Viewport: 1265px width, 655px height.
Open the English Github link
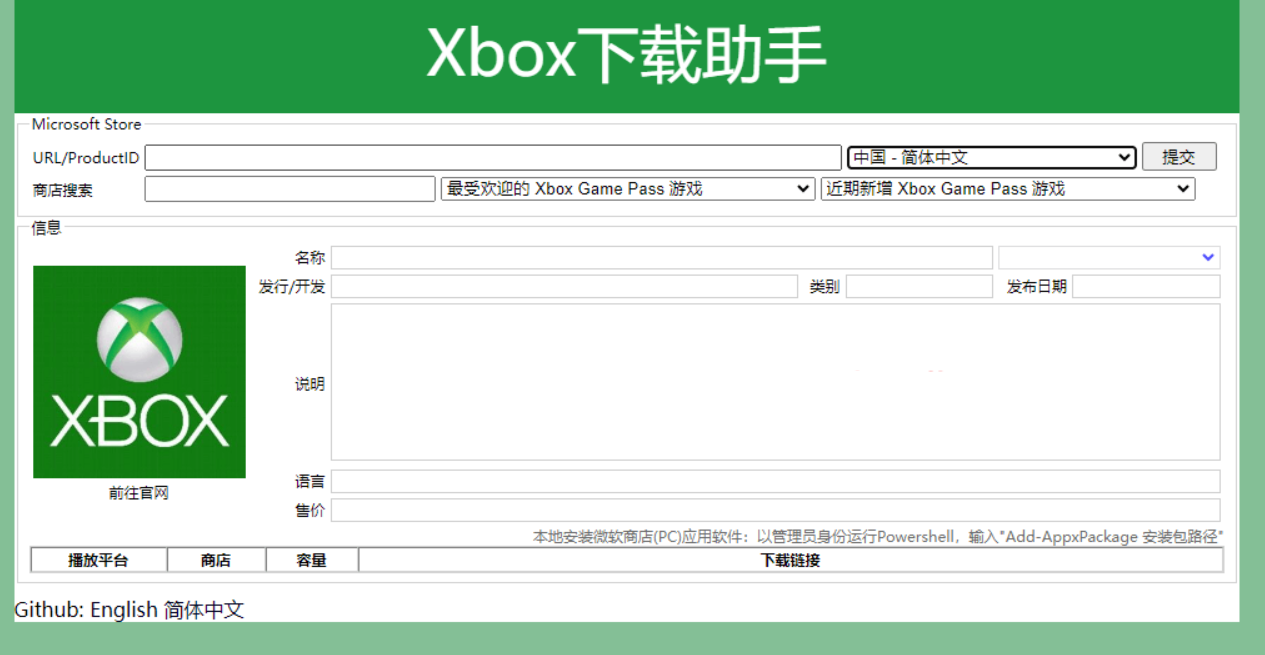point(124,610)
